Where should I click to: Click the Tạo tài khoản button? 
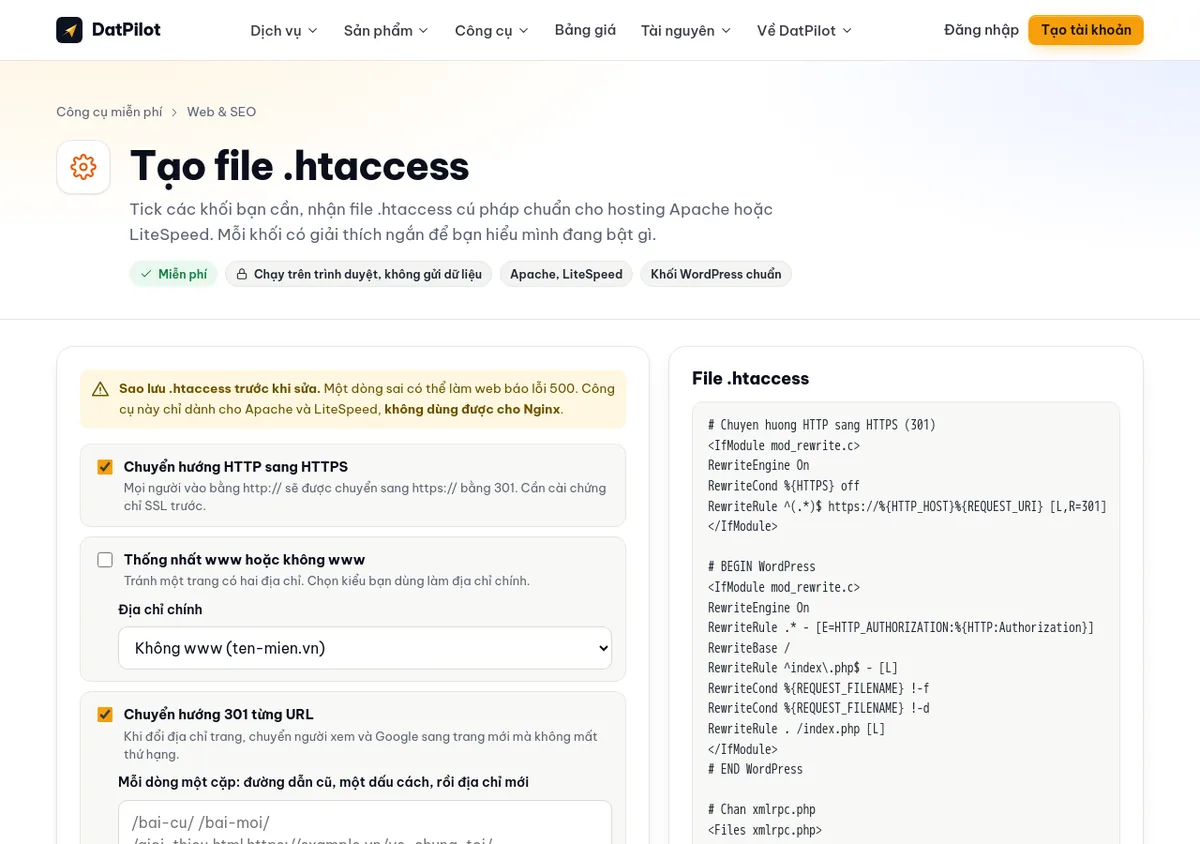point(1086,30)
